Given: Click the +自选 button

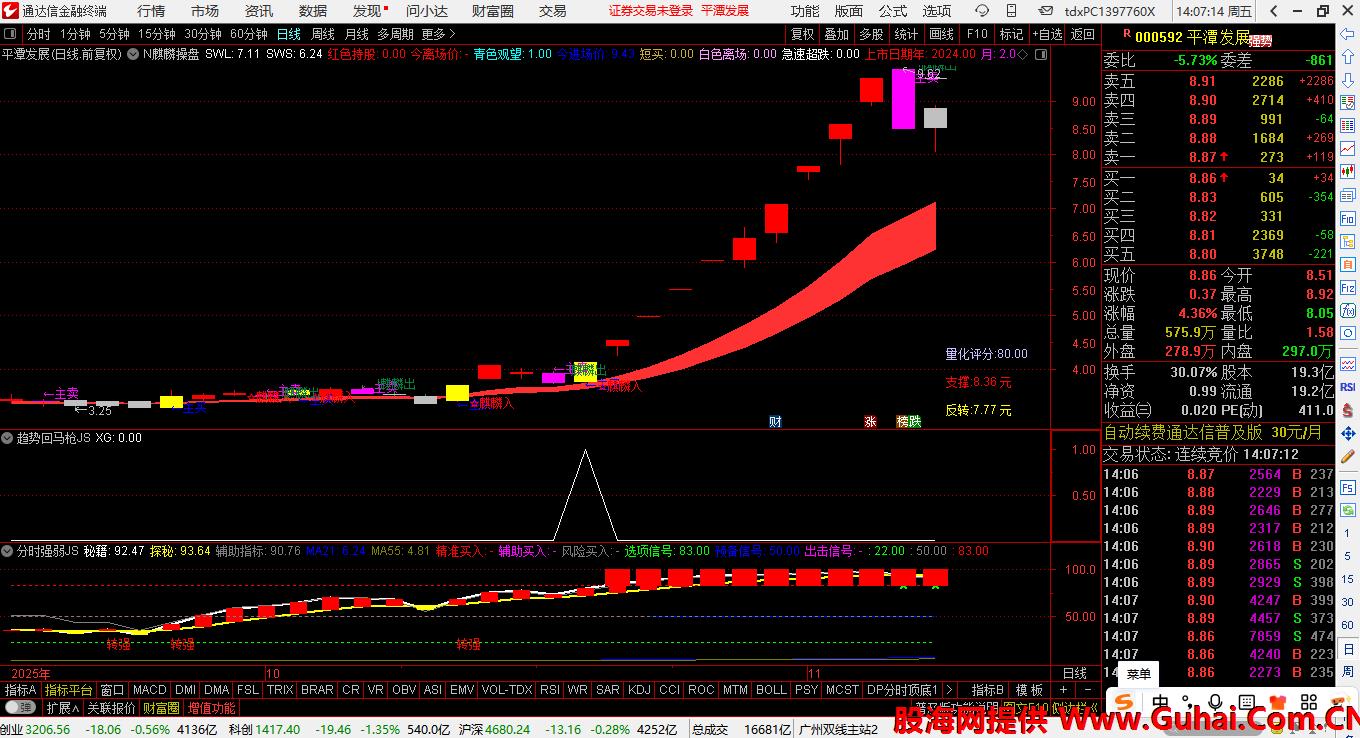Looking at the screenshot, I should point(1046,34).
